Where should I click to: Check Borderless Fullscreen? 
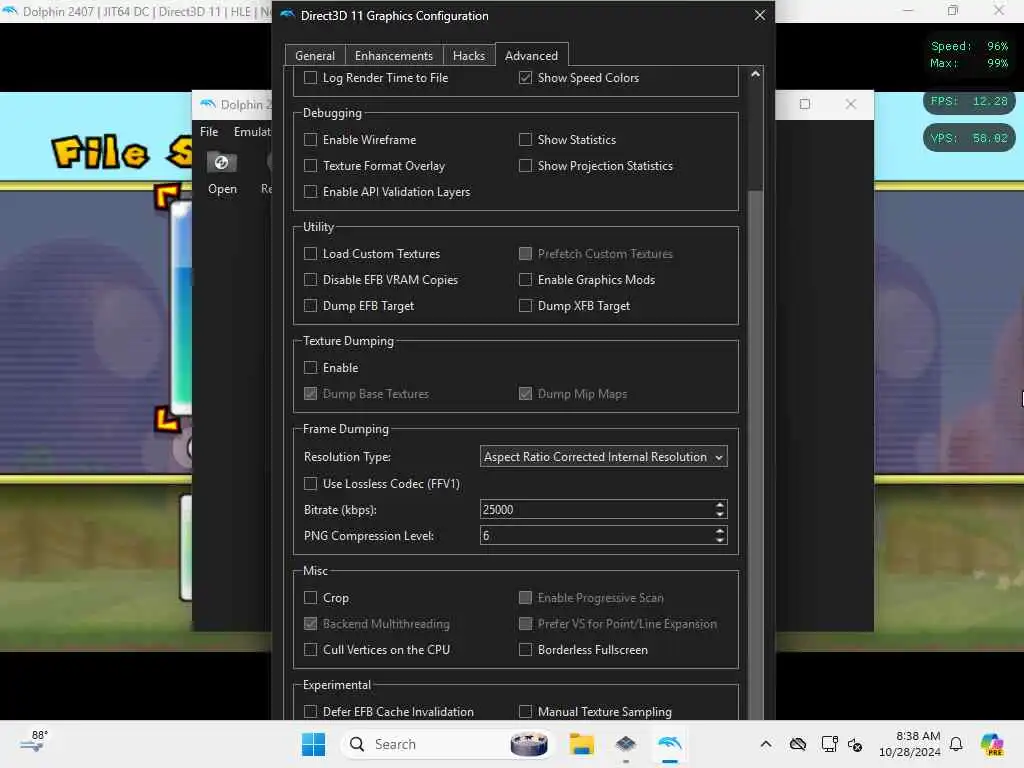tap(525, 650)
